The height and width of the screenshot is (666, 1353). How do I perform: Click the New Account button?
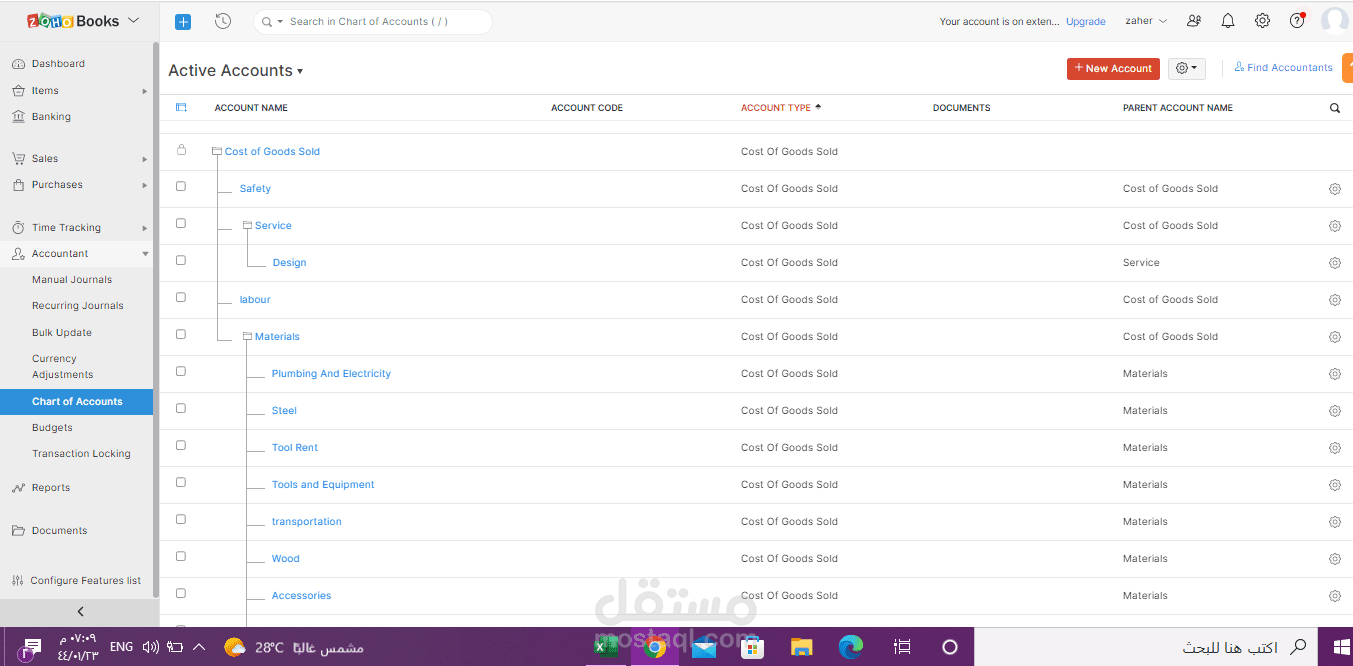click(1113, 68)
